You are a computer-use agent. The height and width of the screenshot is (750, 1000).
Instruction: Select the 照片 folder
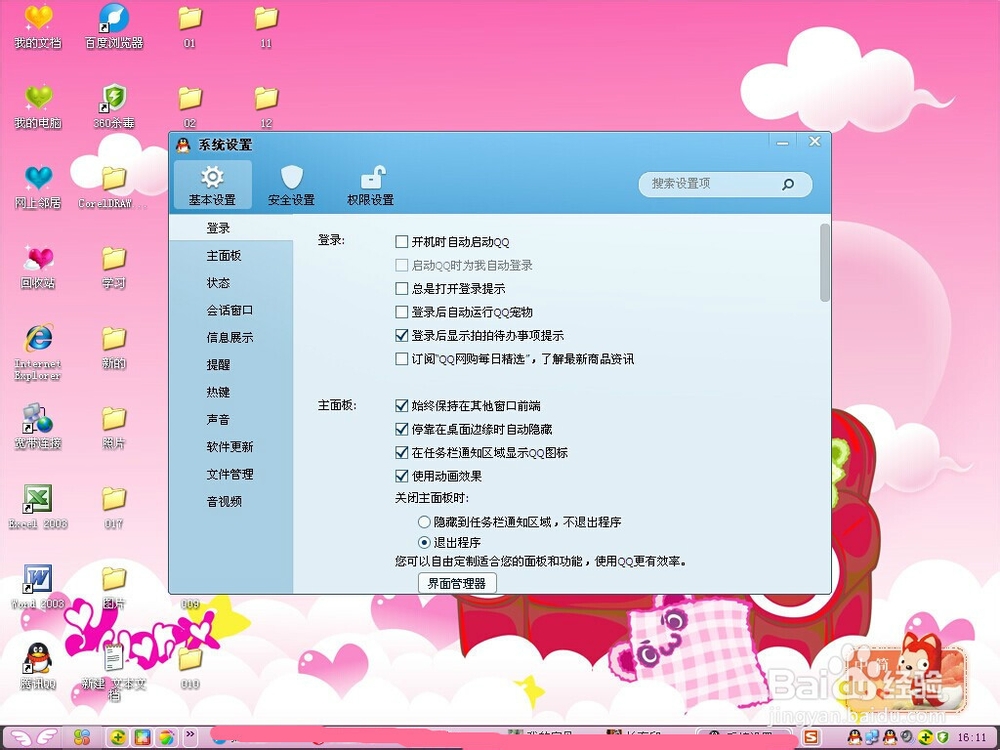[x=114, y=427]
